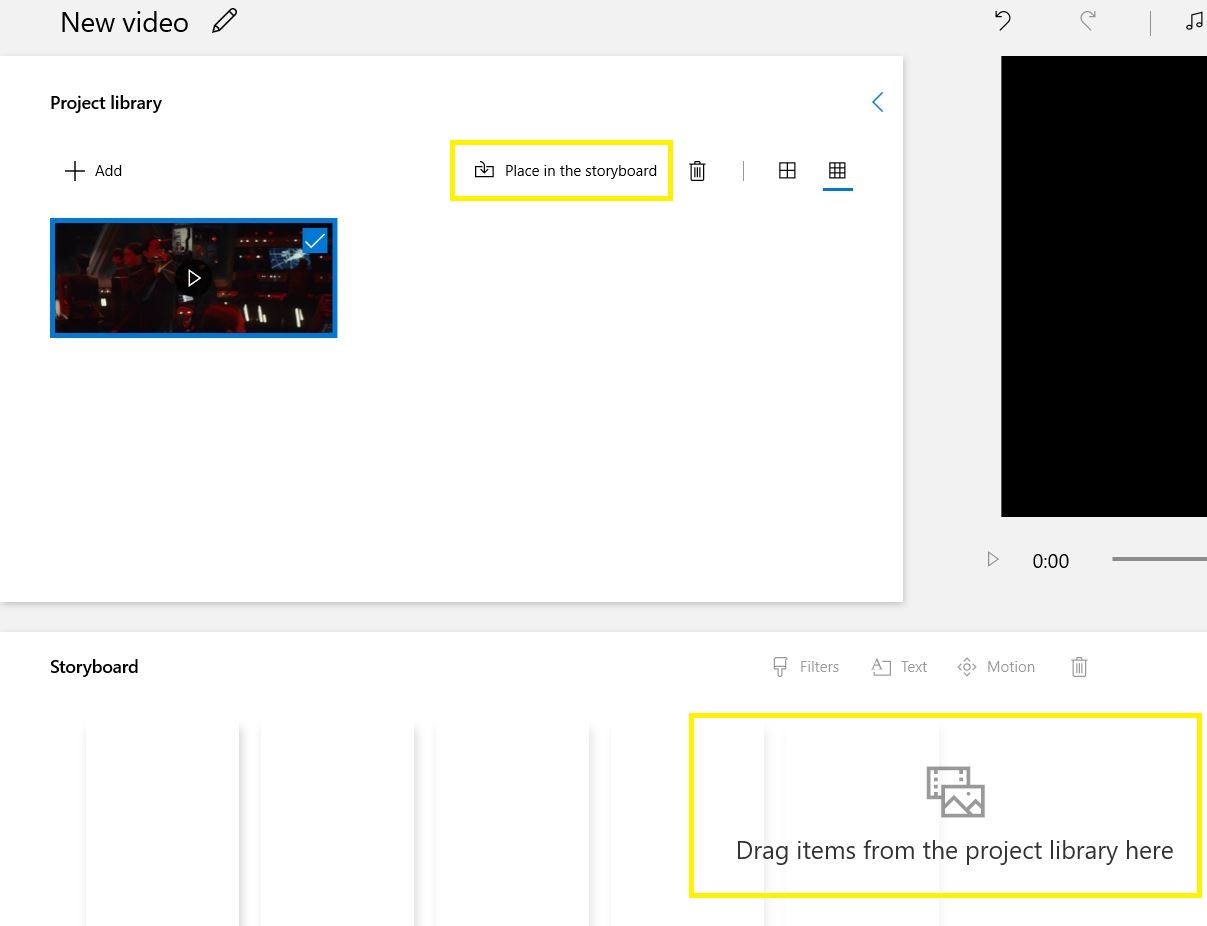Click Place in the storyboard
Viewport: 1207px width, 926px height.
tap(566, 171)
